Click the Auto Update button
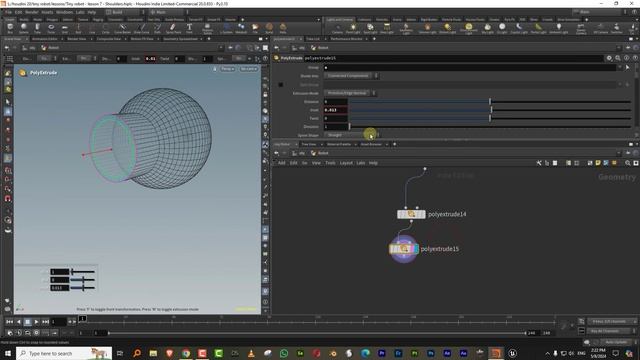Image resolution: width=640 pixels, height=360 pixels. click(616, 342)
